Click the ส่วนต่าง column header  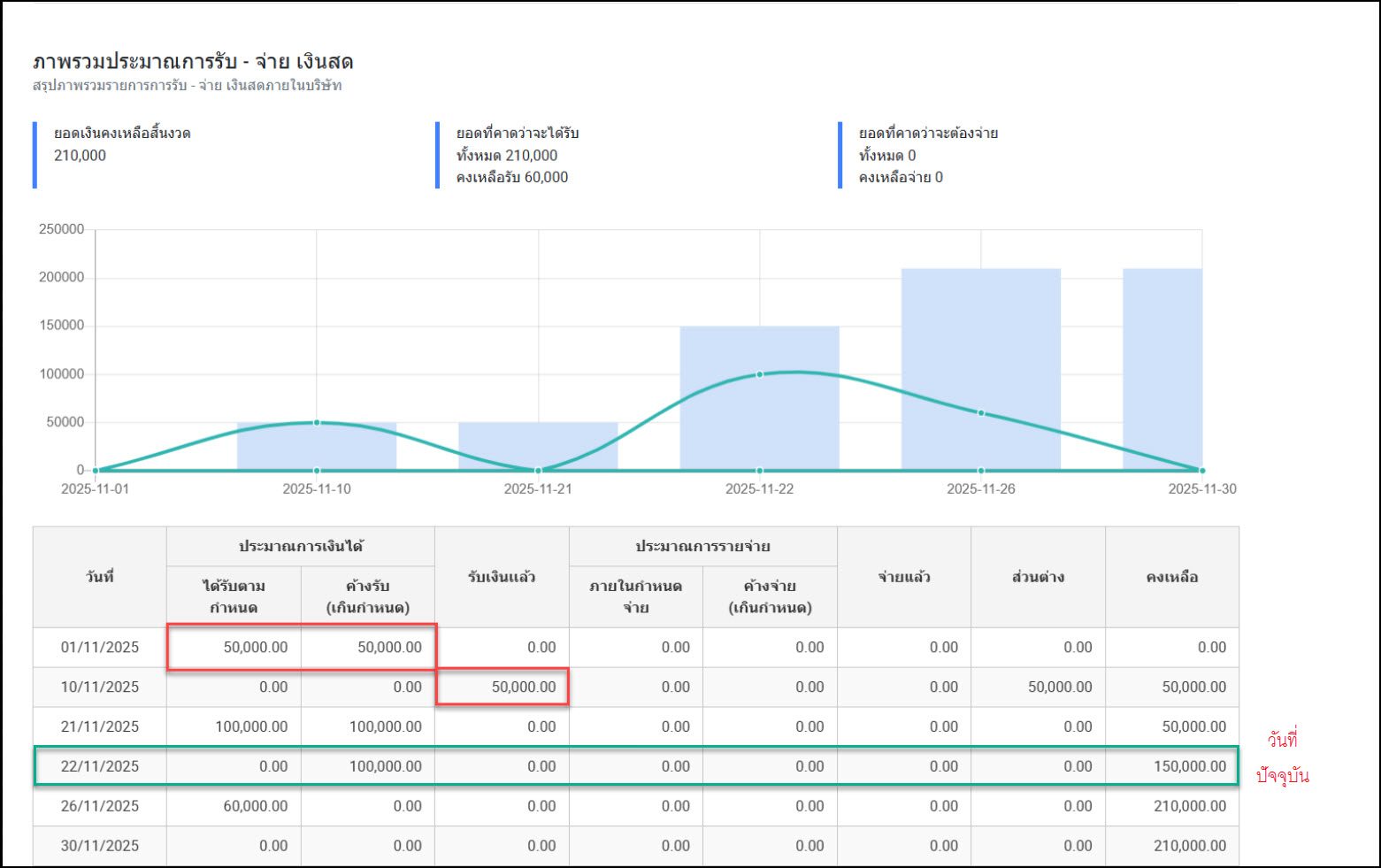1038,577
